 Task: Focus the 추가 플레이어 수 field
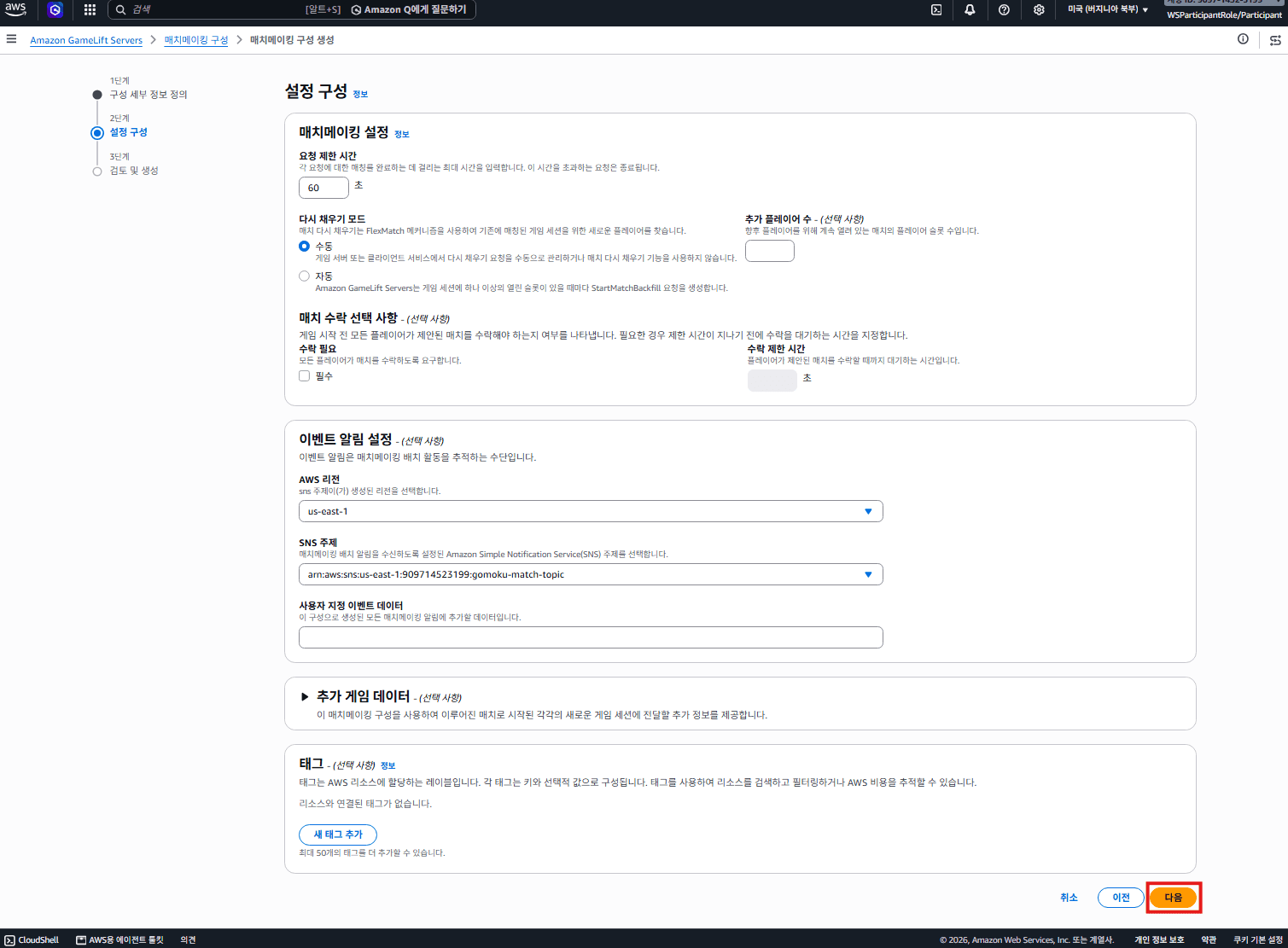pos(770,251)
